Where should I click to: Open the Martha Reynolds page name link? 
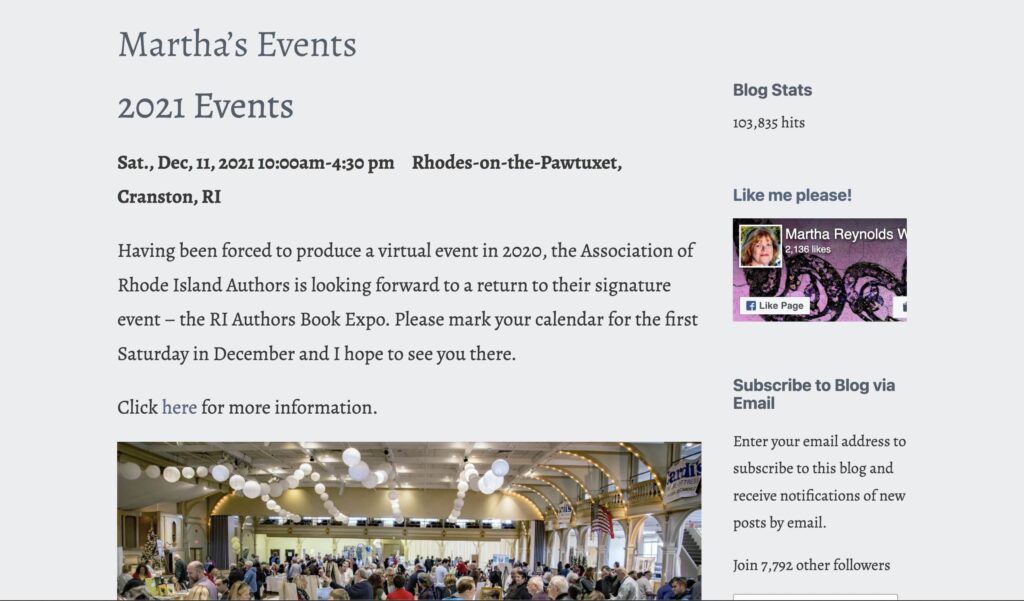[846, 234]
